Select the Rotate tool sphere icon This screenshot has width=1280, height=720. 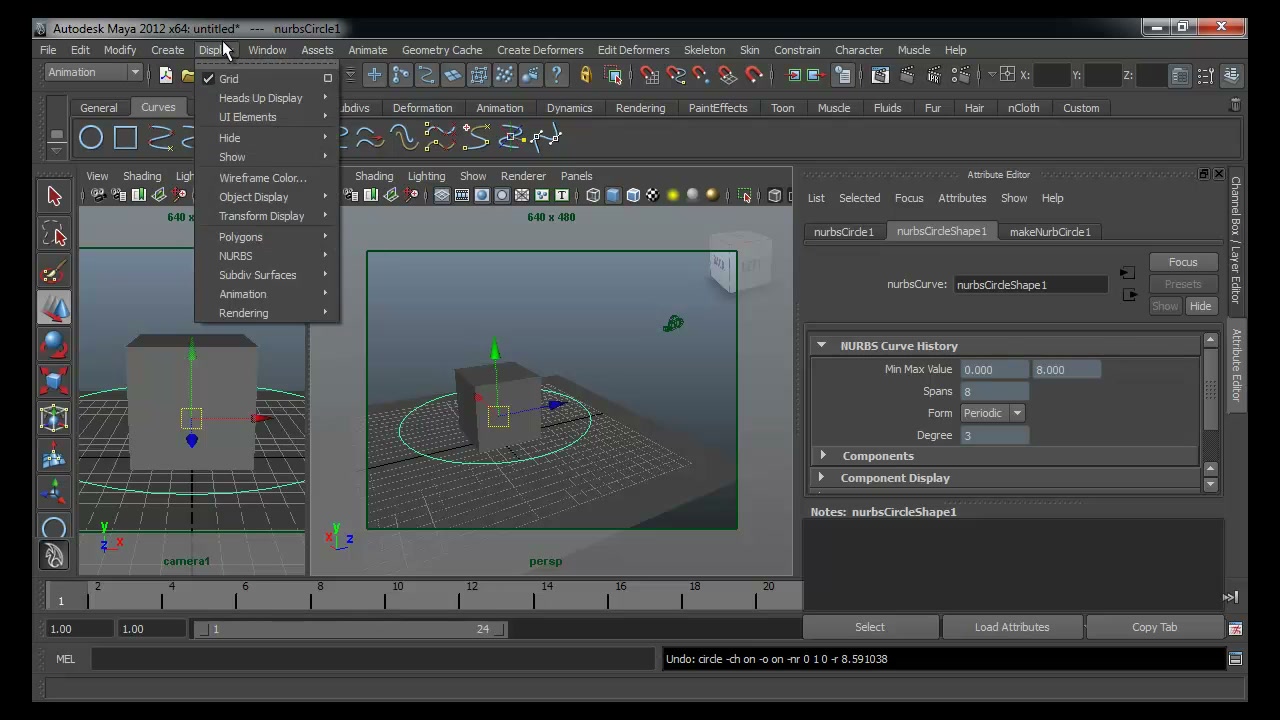pos(54,345)
